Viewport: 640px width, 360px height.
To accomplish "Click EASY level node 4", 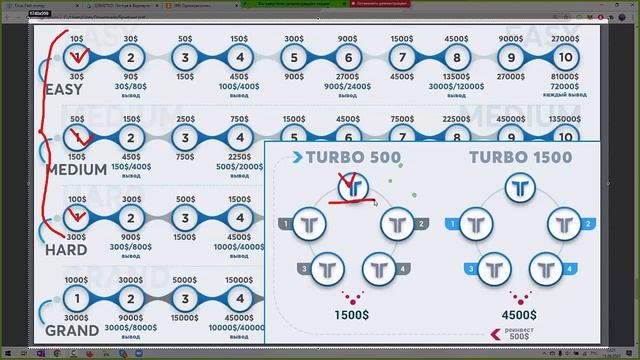I will 240,58.
